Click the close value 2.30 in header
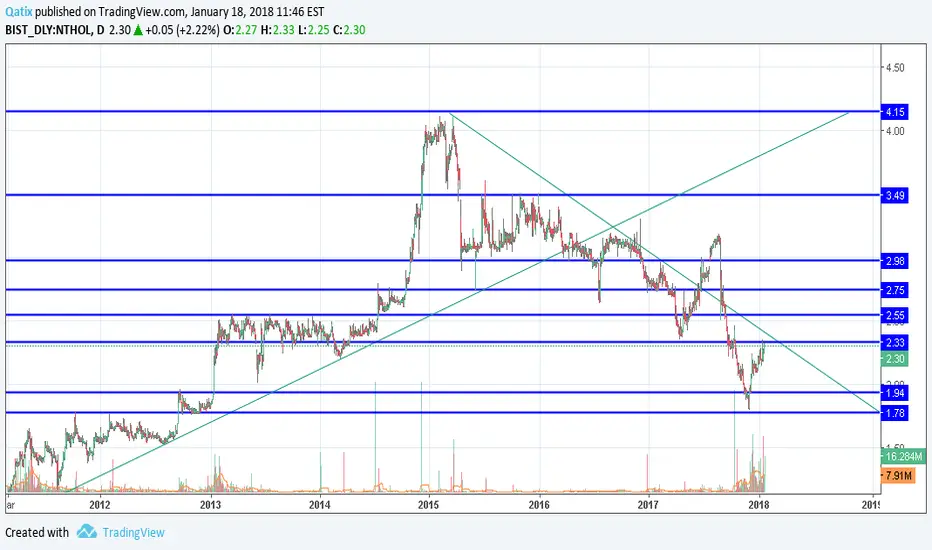The image size is (932, 550). coord(354,30)
